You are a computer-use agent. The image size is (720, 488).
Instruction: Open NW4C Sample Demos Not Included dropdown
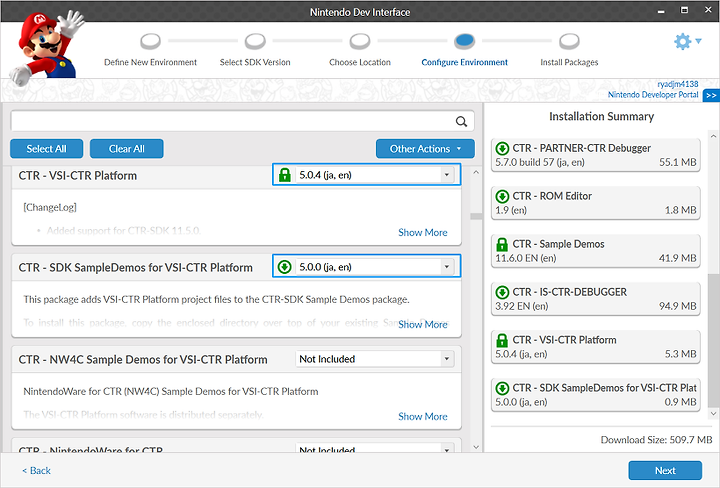(375, 359)
